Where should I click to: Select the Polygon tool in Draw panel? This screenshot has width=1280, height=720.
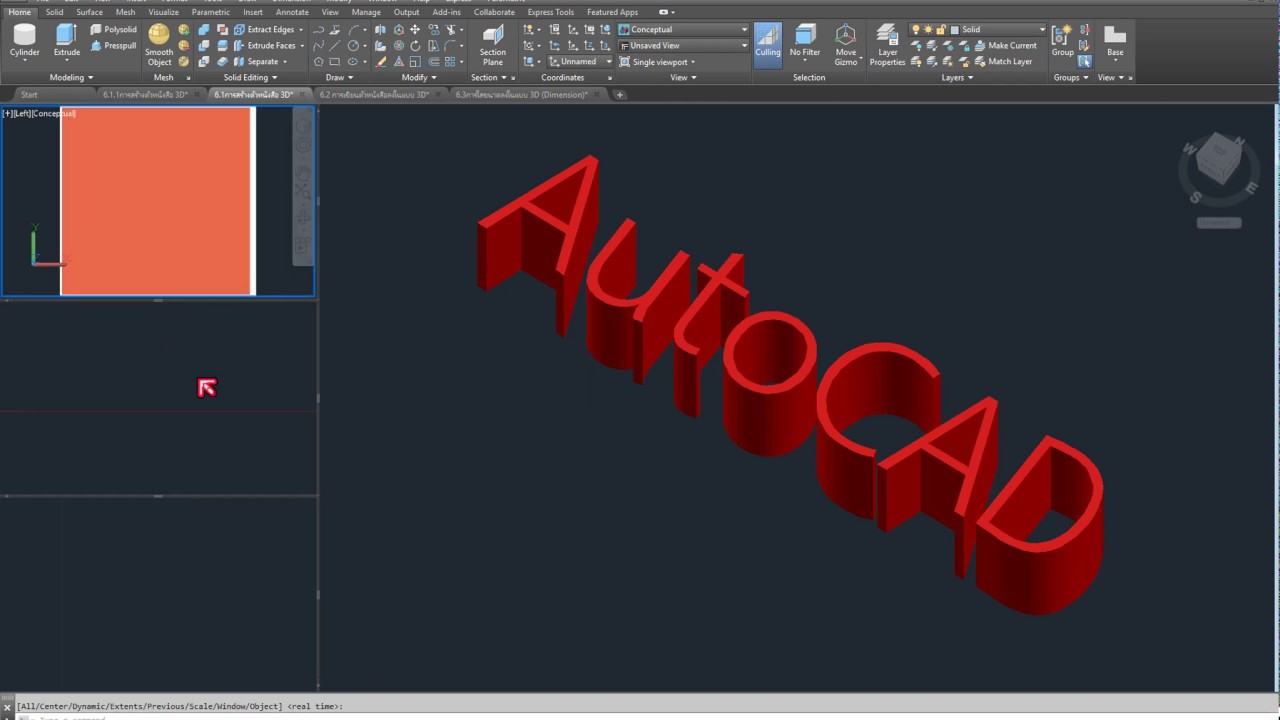tap(319, 62)
